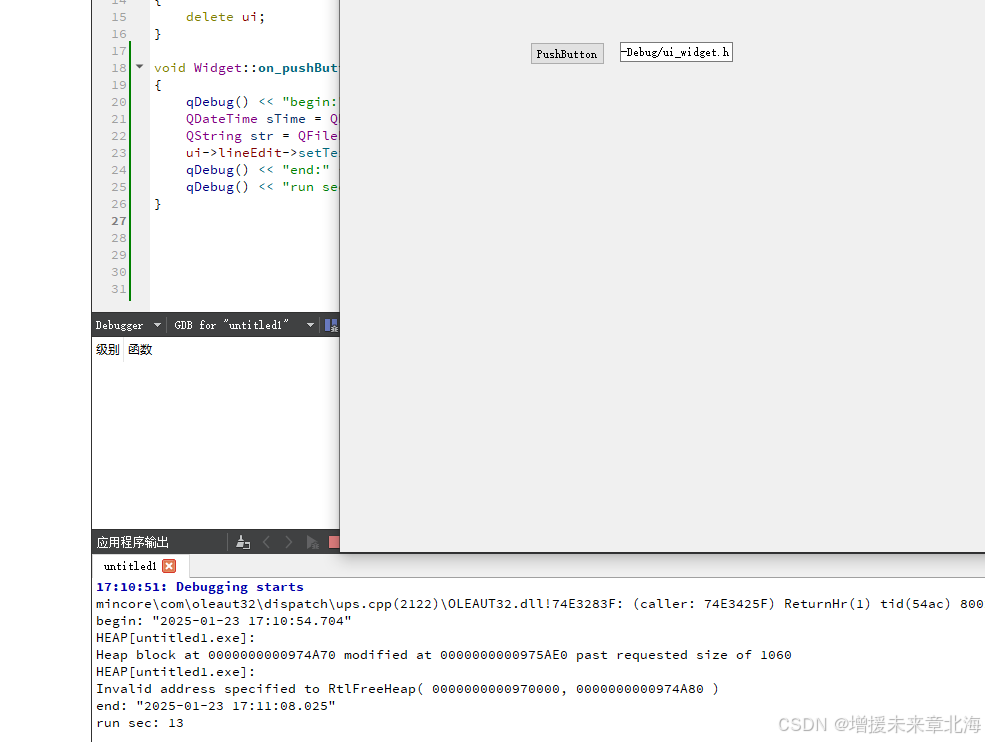Viewport: 985px width, 742px height.
Task: Click the QDateTime sTime code line
Action: (262, 119)
